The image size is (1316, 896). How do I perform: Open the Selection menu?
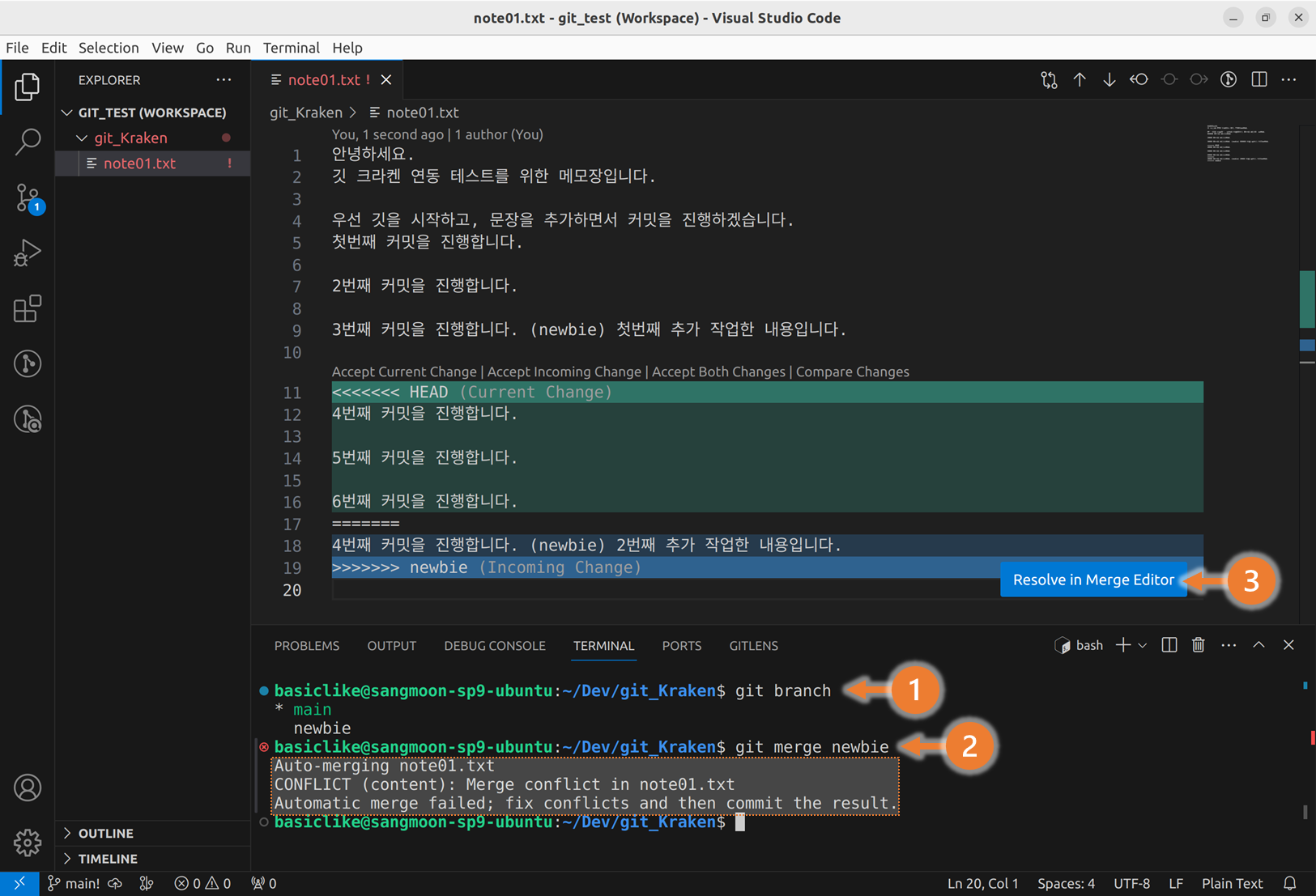click(x=109, y=48)
